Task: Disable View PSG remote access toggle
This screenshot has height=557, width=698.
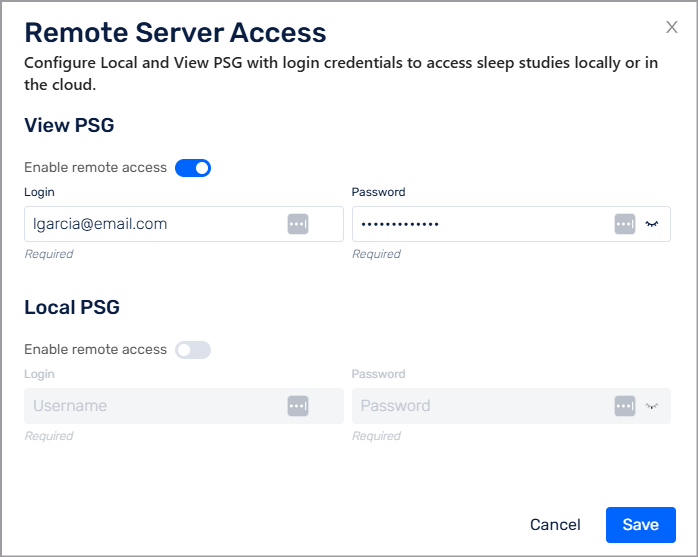Action: pyautogui.click(x=193, y=168)
